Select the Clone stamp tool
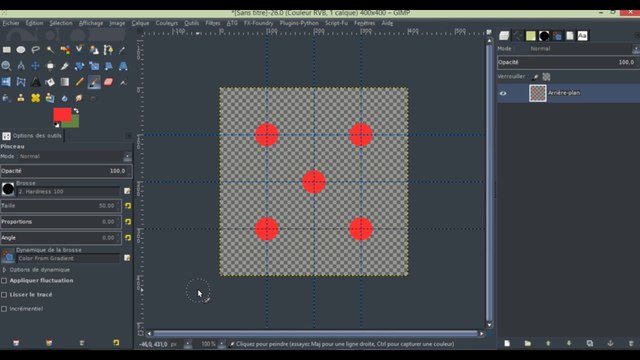 21,98
